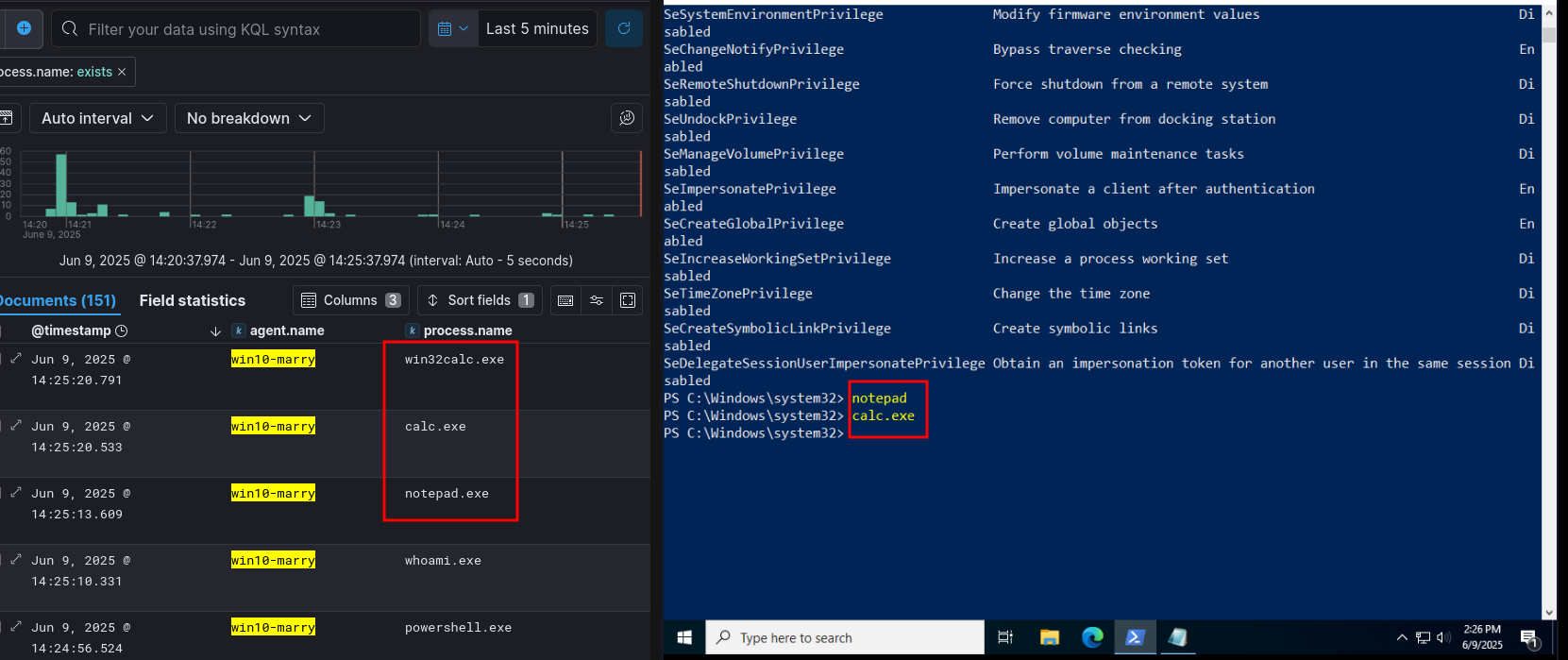Toggle sort direction arrow on @timestamp column
Image resolution: width=1568 pixels, height=660 pixels.
click(x=215, y=330)
